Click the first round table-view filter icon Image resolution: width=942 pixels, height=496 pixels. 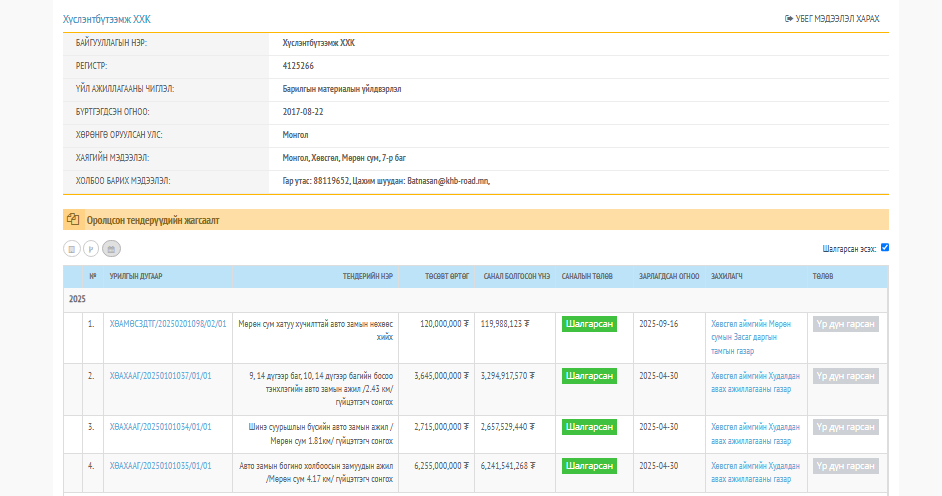click(x=72, y=249)
